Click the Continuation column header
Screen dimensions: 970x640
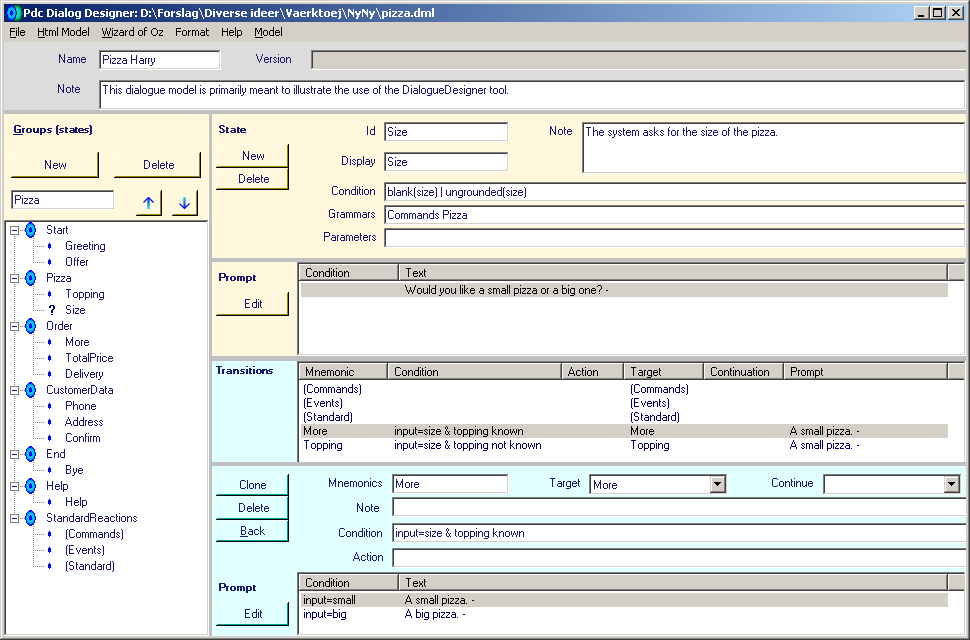point(744,372)
